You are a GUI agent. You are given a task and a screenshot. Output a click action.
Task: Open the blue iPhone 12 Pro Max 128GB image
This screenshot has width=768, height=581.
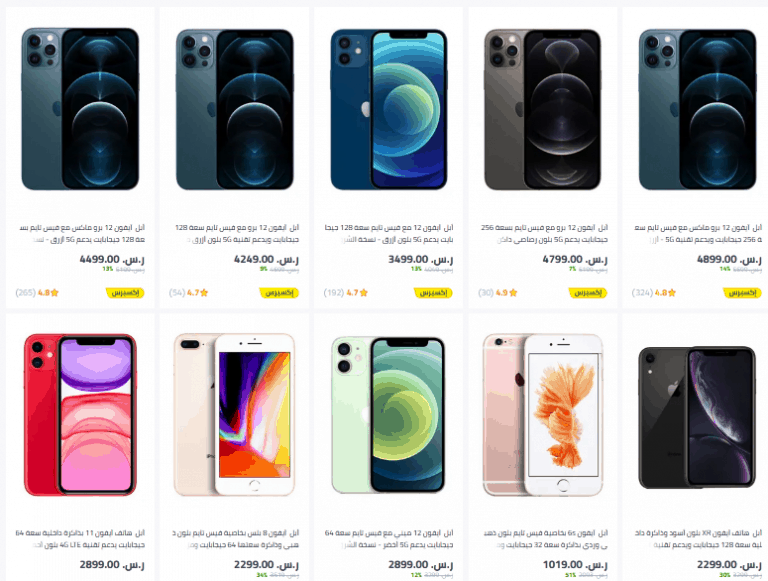coord(80,109)
